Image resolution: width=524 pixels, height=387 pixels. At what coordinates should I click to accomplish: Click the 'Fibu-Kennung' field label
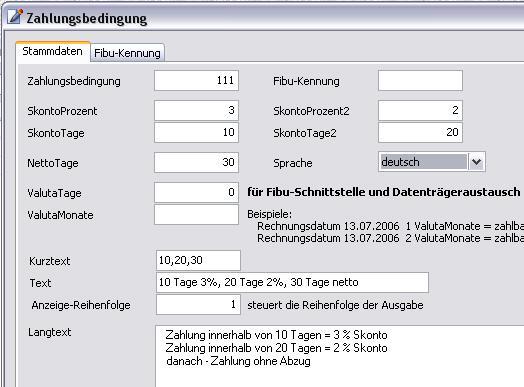[x=306, y=81]
